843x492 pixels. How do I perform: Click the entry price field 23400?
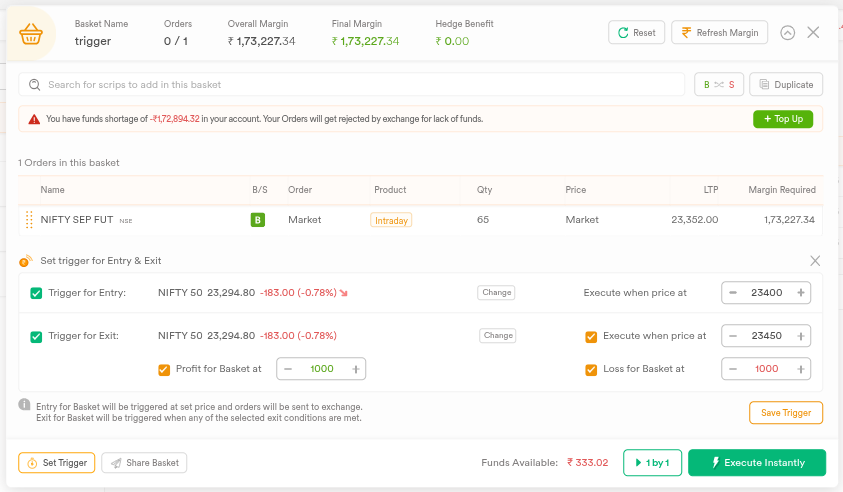click(767, 293)
